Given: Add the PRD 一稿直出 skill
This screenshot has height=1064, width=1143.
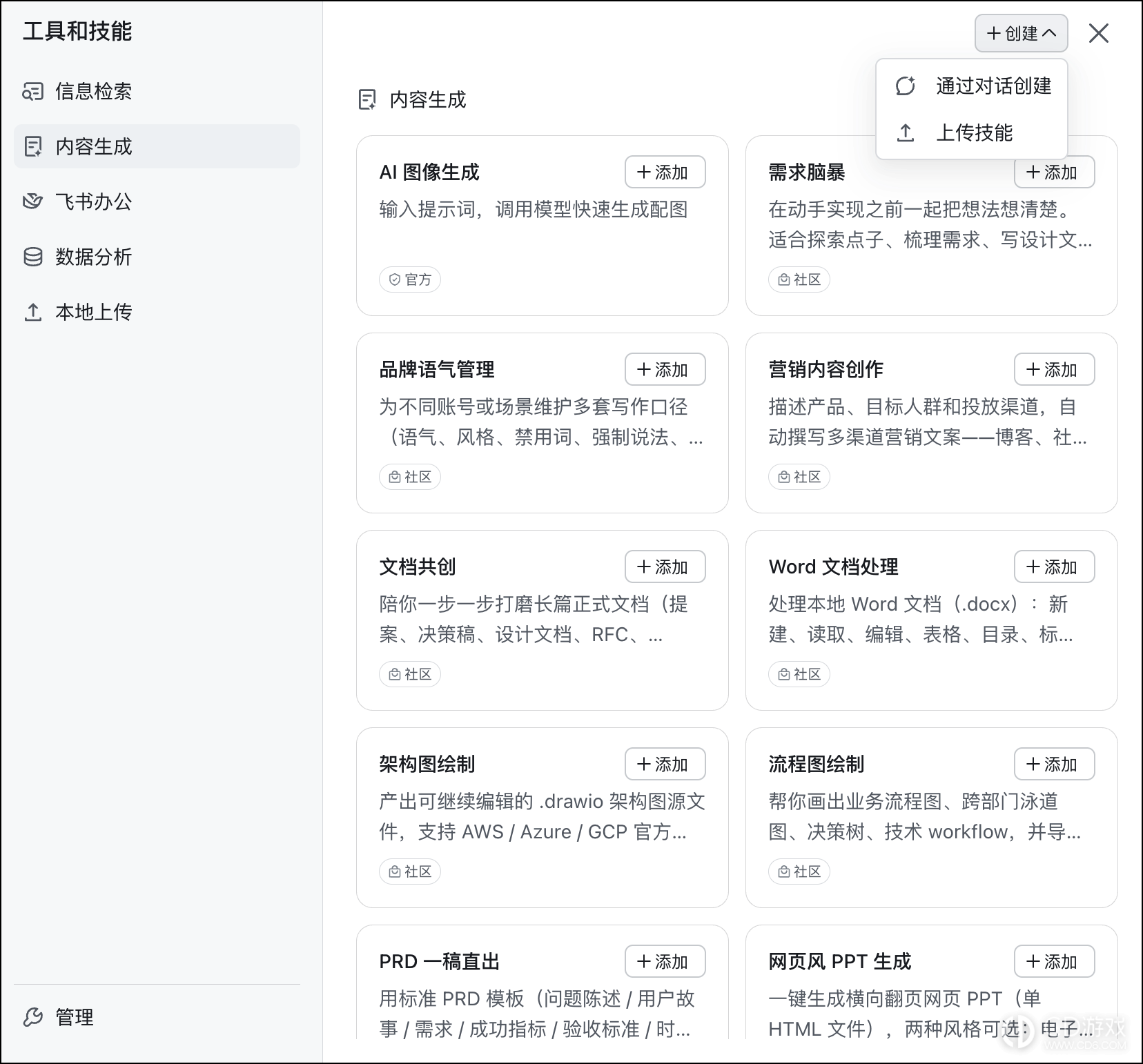Looking at the screenshot, I should 665,961.
